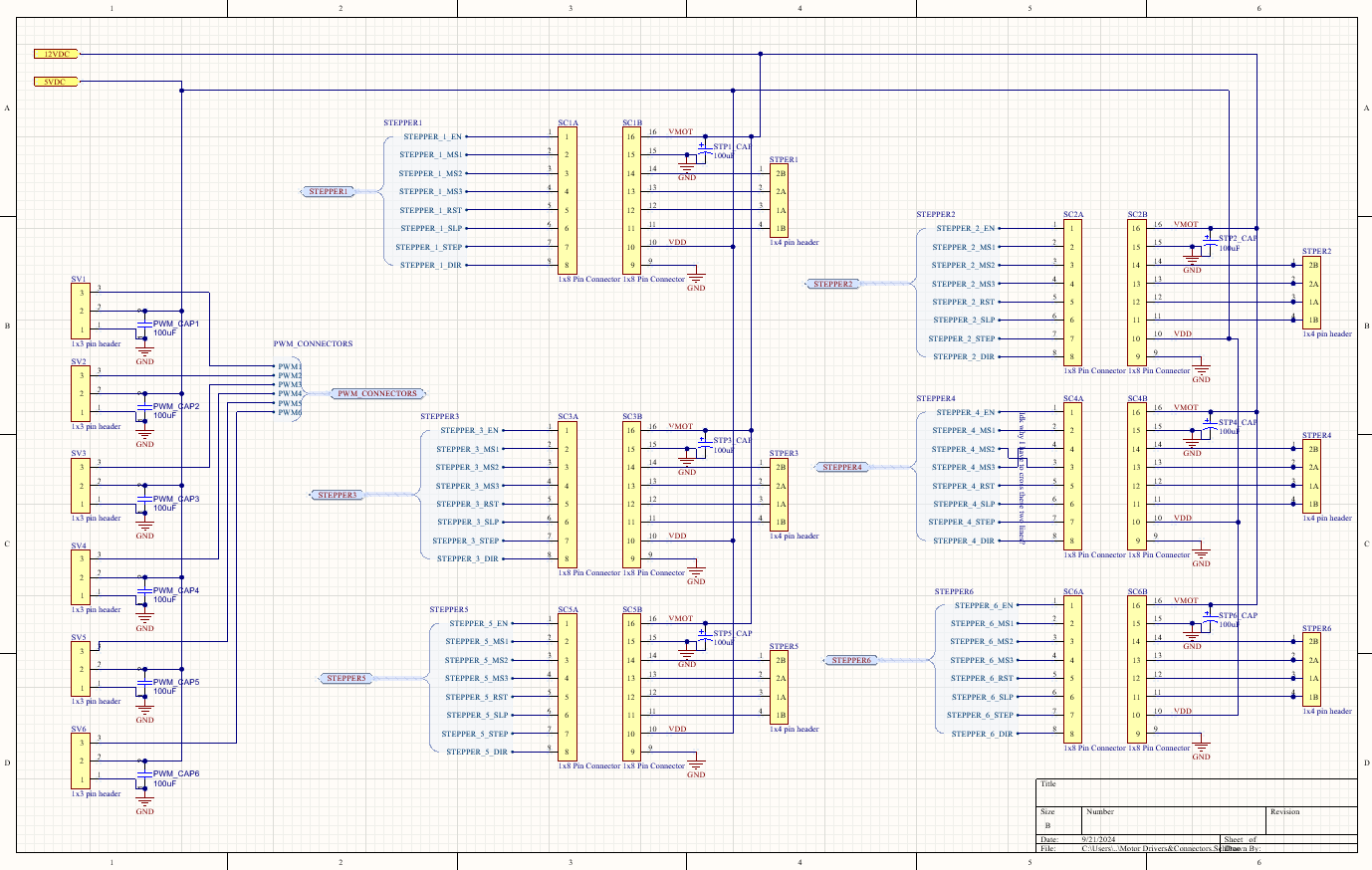
Task: Select the 5VDC power port
Action: coord(56,82)
